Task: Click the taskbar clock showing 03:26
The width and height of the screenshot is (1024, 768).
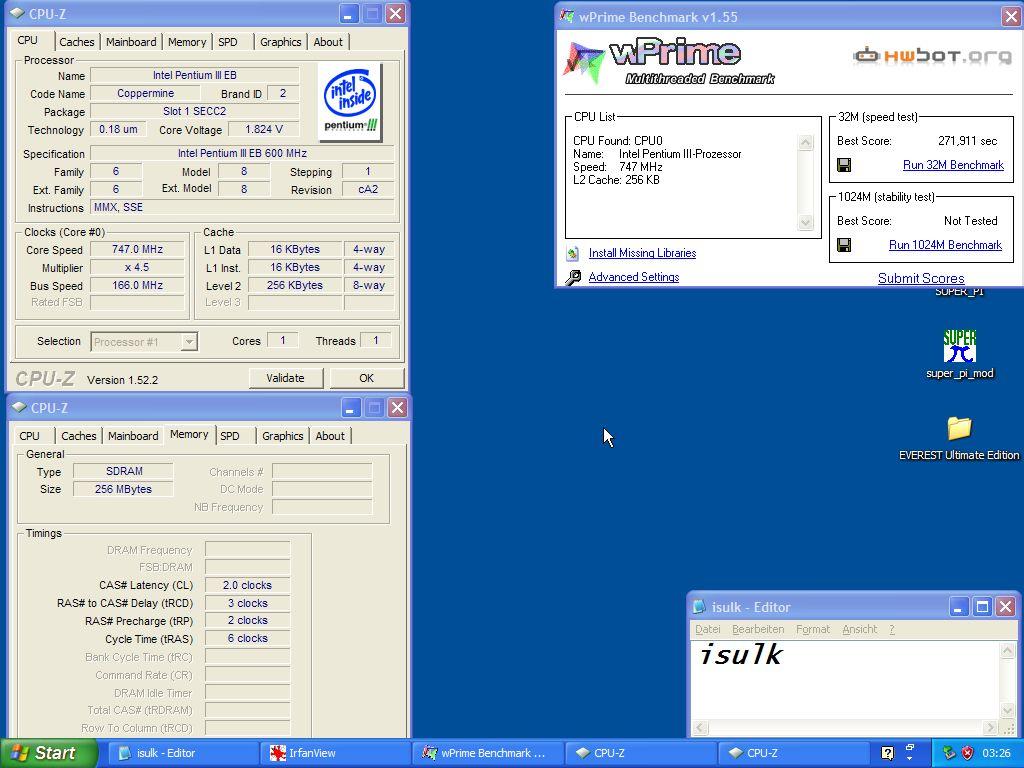Action: [x=996, y=753]
